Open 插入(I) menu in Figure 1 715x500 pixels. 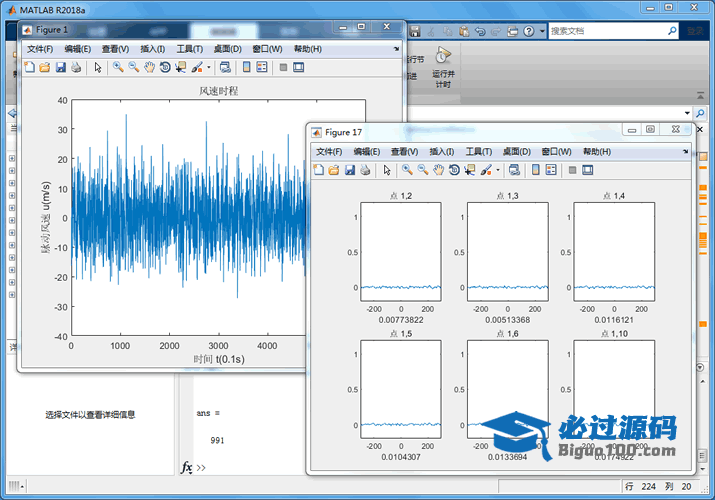(153, 49)
